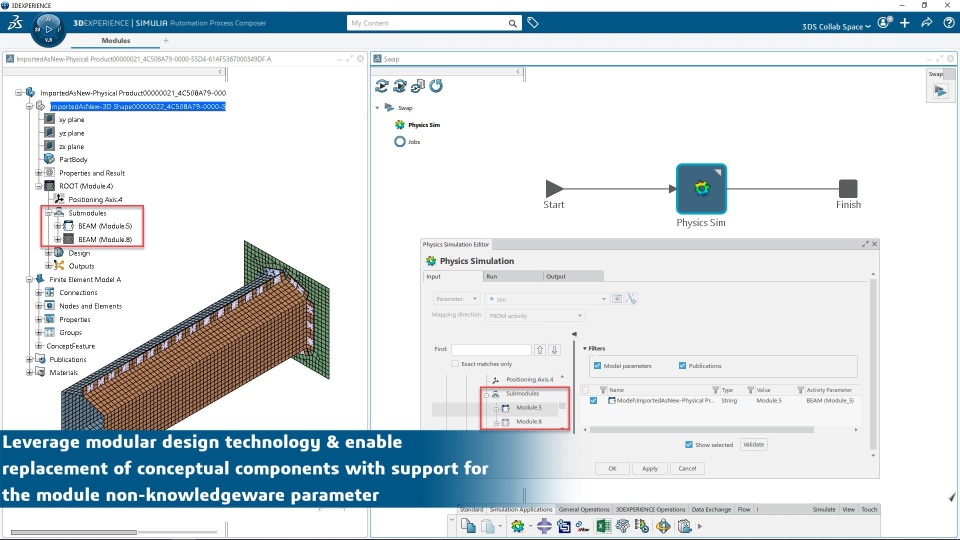Expand BEAM (Module.5) in left tree

point(58,226)
